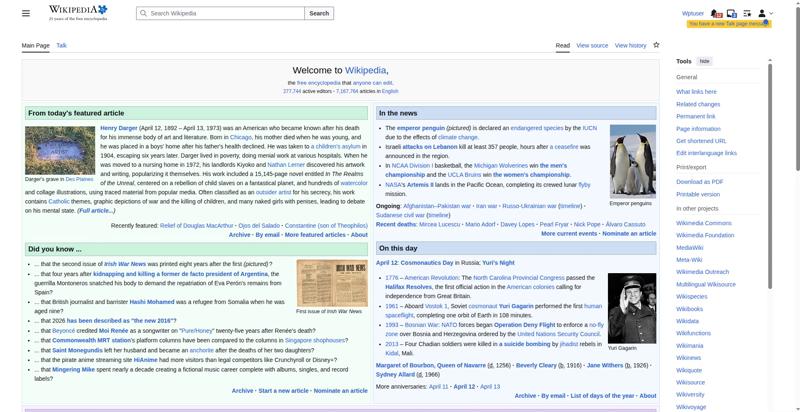The image size is (800, 412).
Task: Click the Wikipedia logo
Action: [78, 13]
